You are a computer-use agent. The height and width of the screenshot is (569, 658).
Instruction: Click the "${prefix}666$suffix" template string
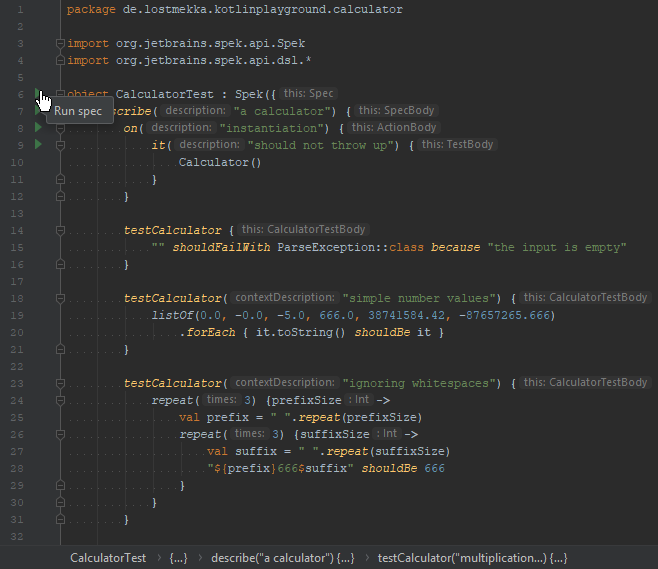tap(280, 469)
